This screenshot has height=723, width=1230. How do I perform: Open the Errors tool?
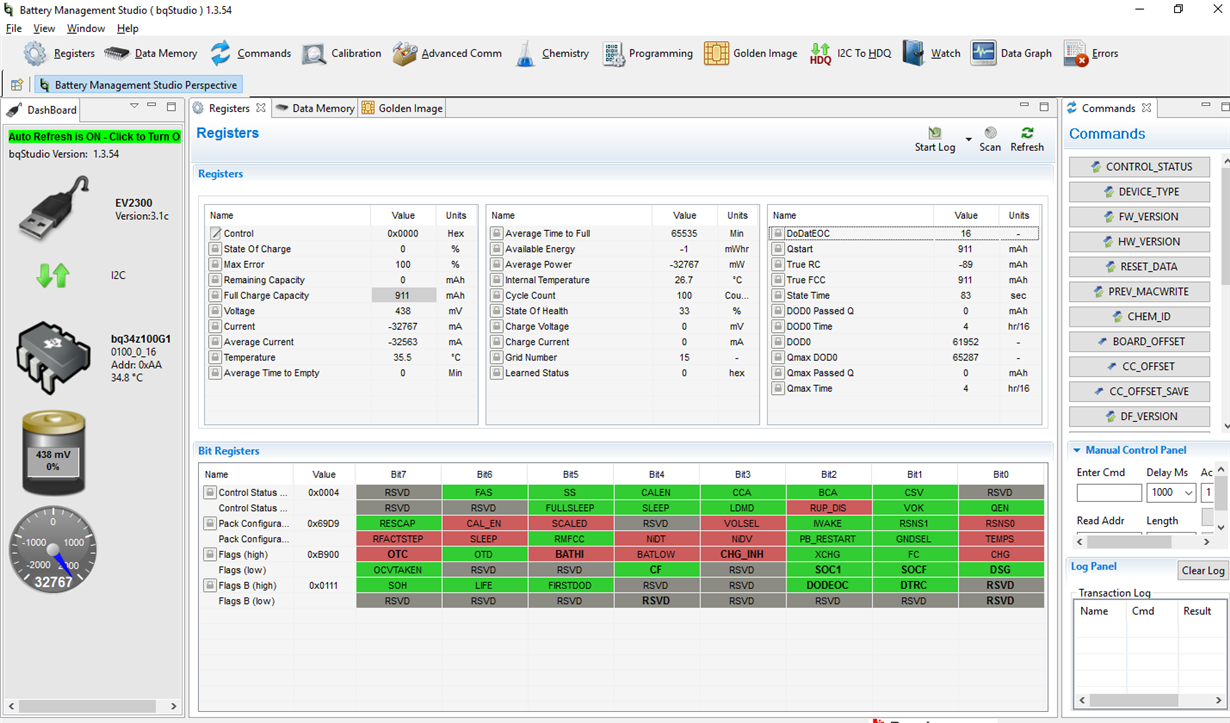[1091, 53]
